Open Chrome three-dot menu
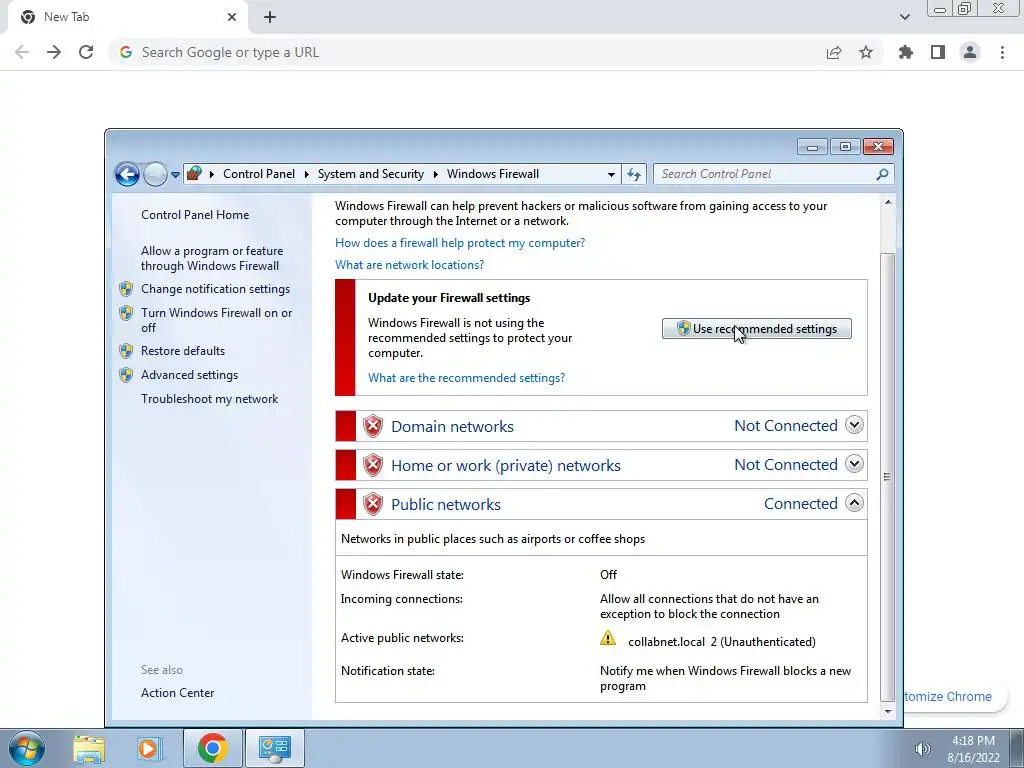Viewport: 1024px width, 768px height. [1002, 52]
